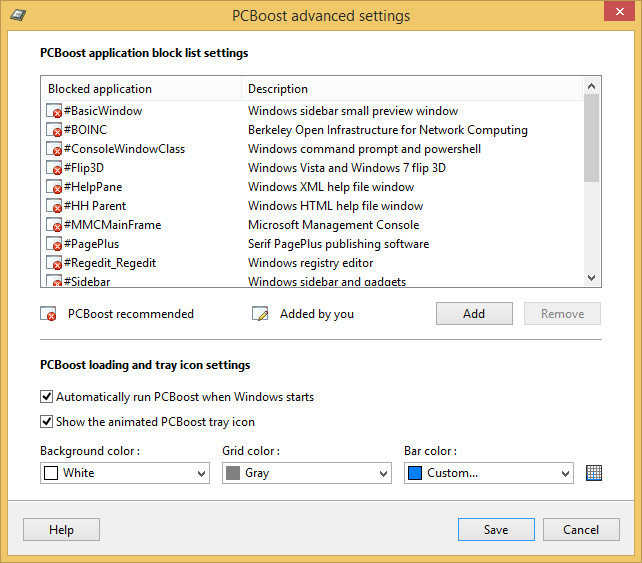This screenshot has height=563, width=642.
Task: Click the blocked icon beside #ConsoleWindowClass
Action: [x=54, y=149]
